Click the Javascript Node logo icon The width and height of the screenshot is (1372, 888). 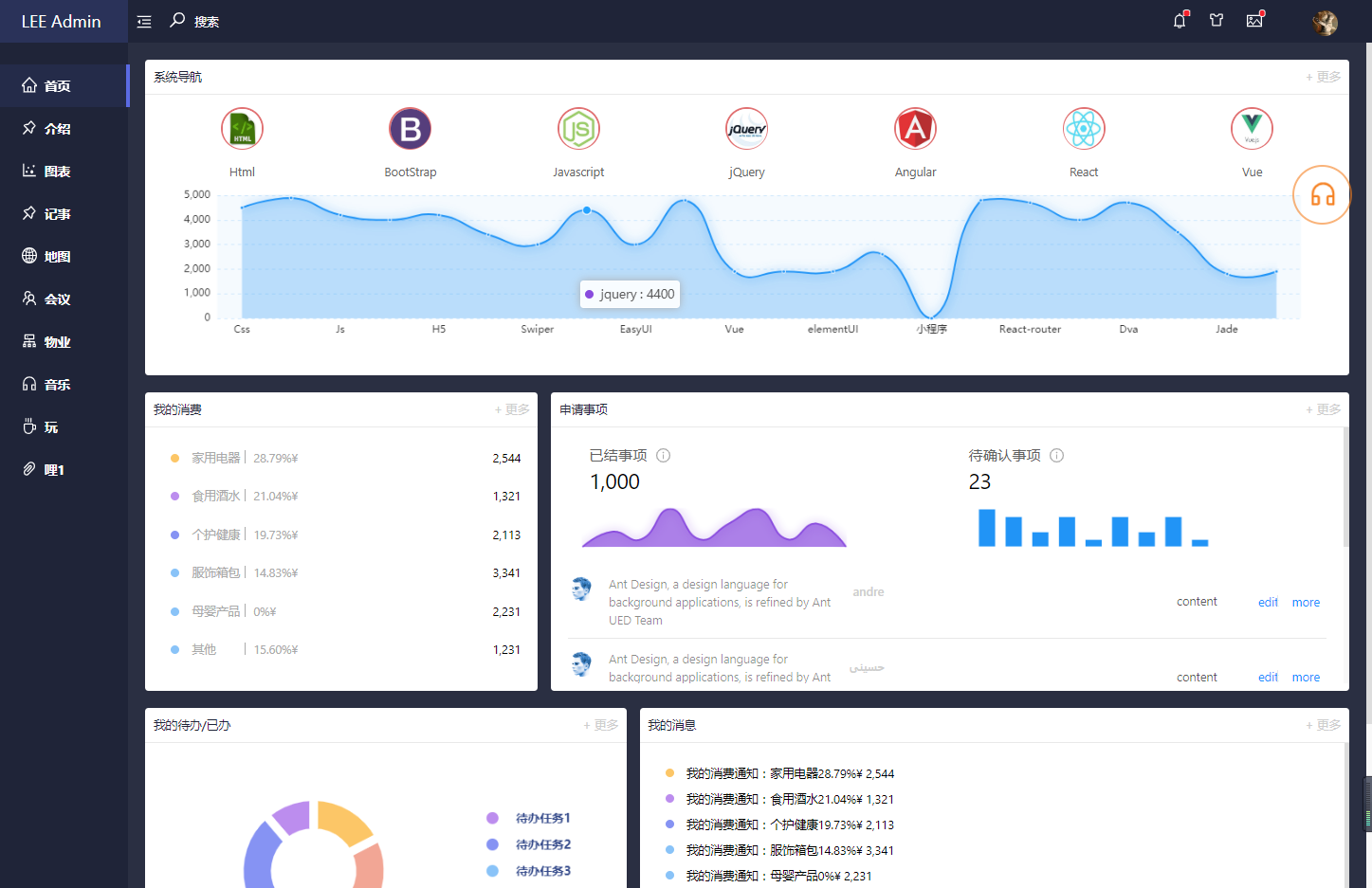[578, 129]
